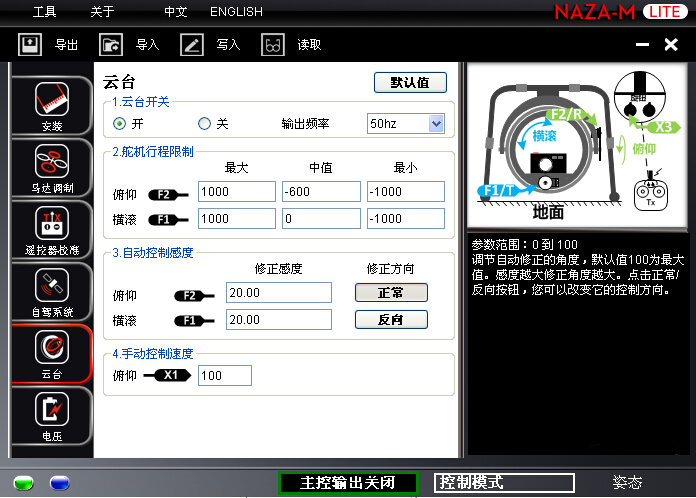Click the 默认值 (Default) button

(x=410, y=83)
